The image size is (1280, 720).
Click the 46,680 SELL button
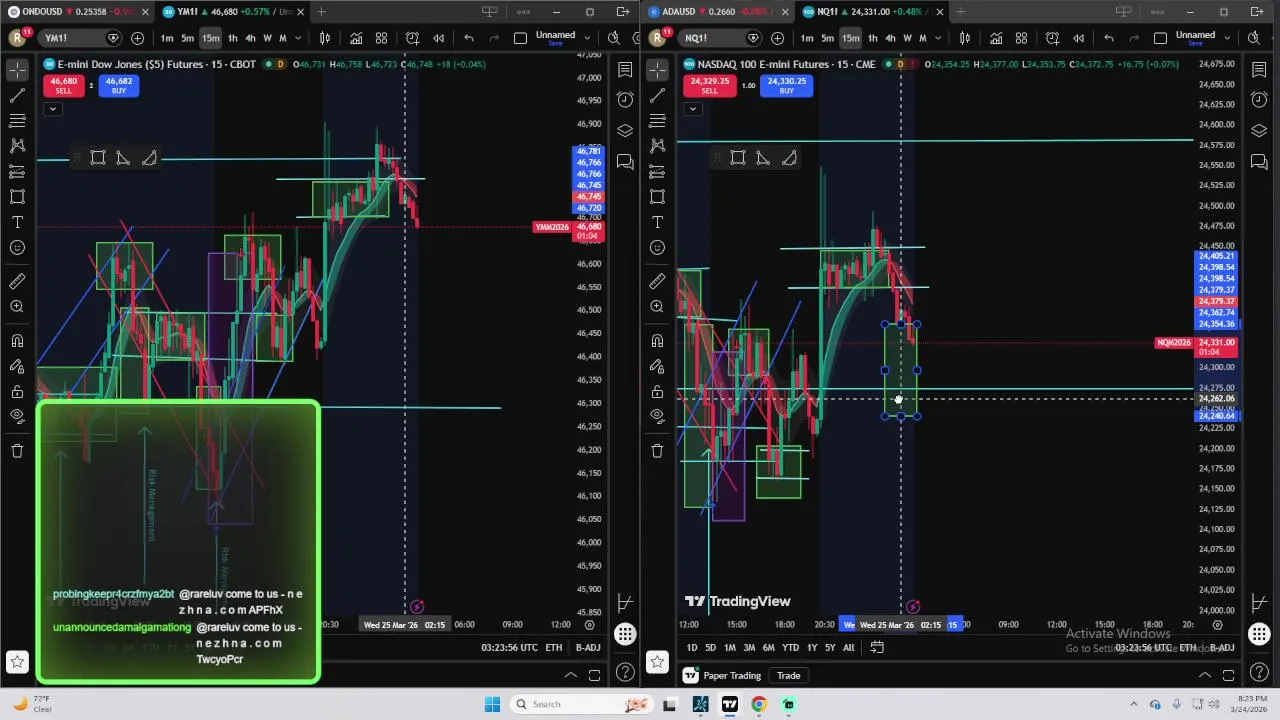(63, 86)
